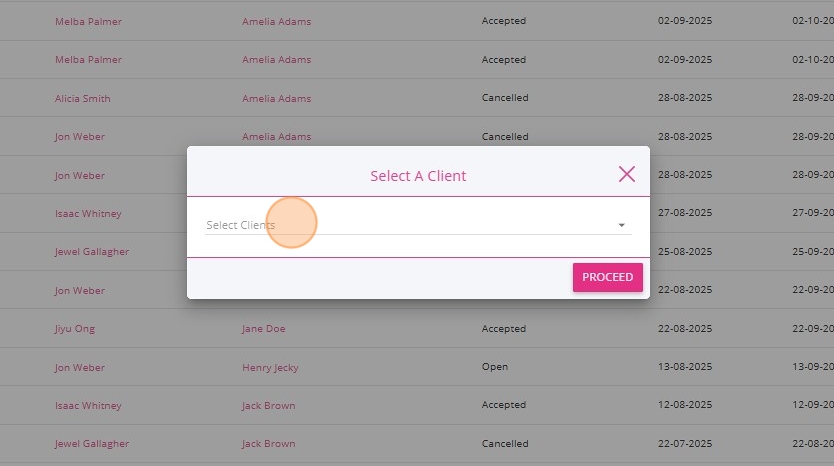Open Jewel Gallagher in the 22-07-2025 row
The image size is (834, 466).
[x=92, y=444]
